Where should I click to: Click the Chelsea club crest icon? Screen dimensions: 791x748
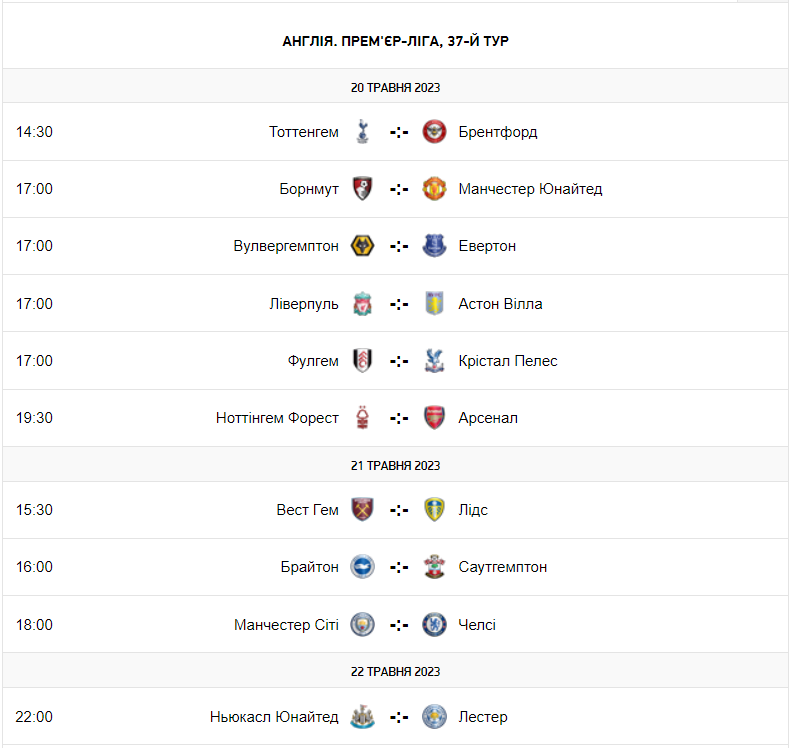434,625
